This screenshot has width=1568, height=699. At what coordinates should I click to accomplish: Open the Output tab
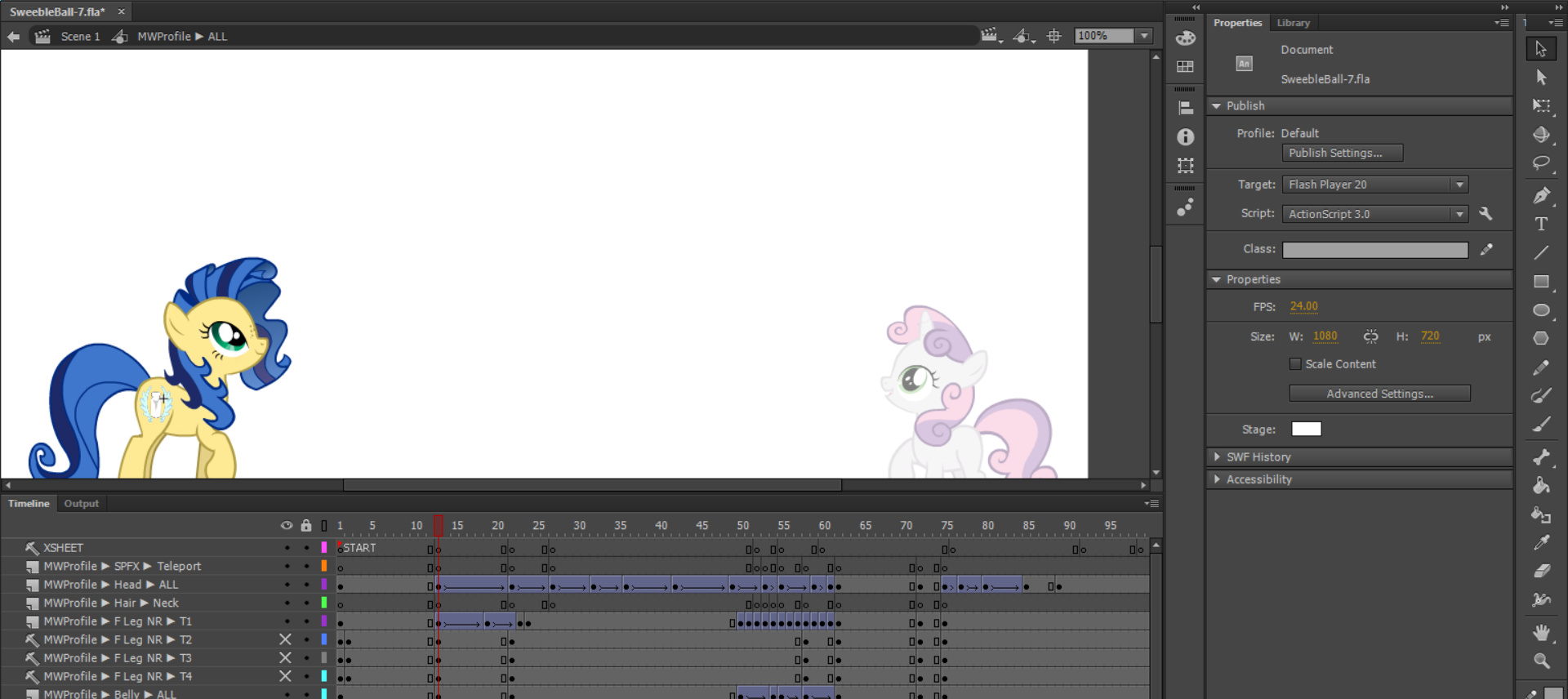coord(82,504)
